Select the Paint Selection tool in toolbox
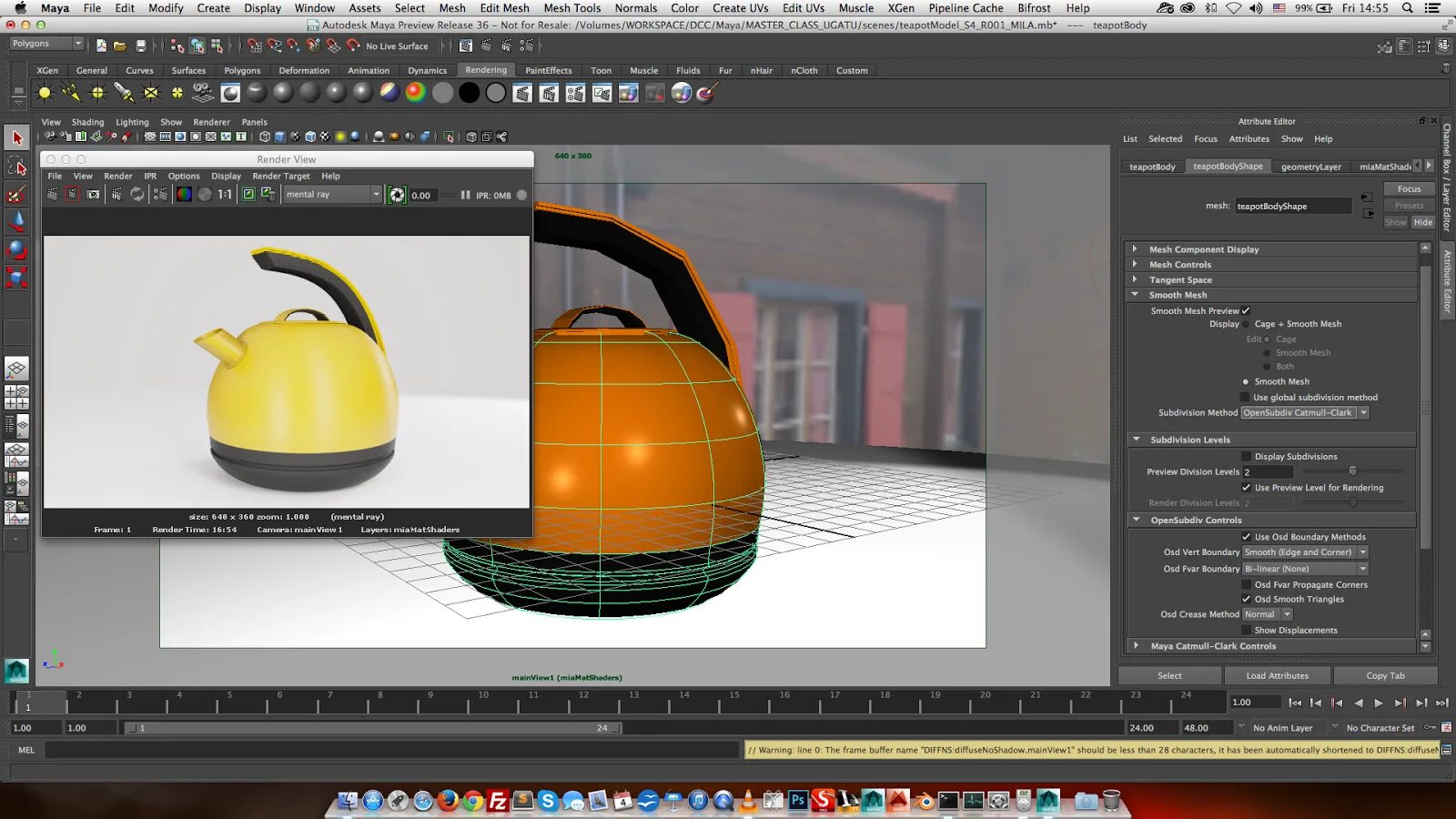The image size is (1456, 819). [16, 194]
